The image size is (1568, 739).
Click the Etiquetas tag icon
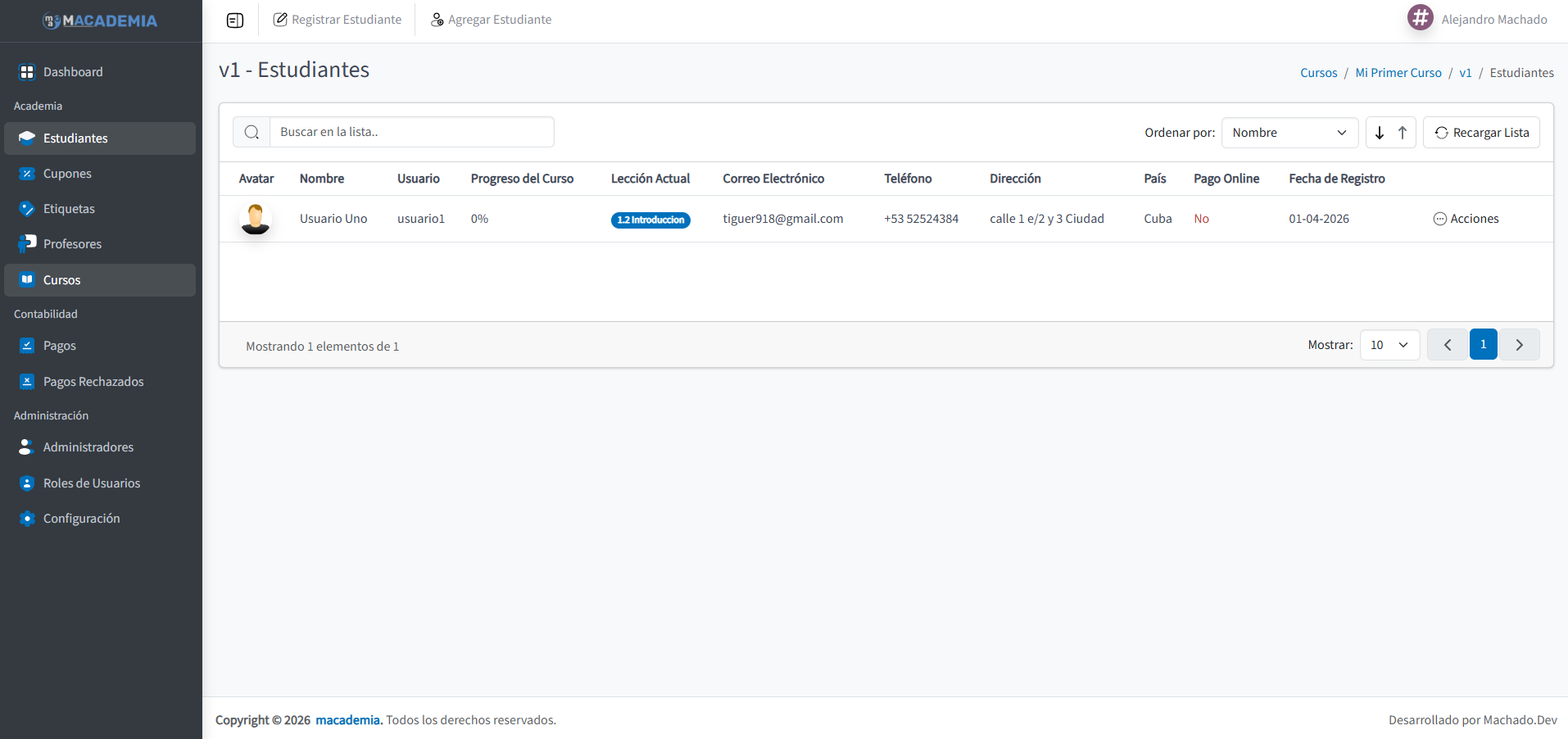(27, 208)
